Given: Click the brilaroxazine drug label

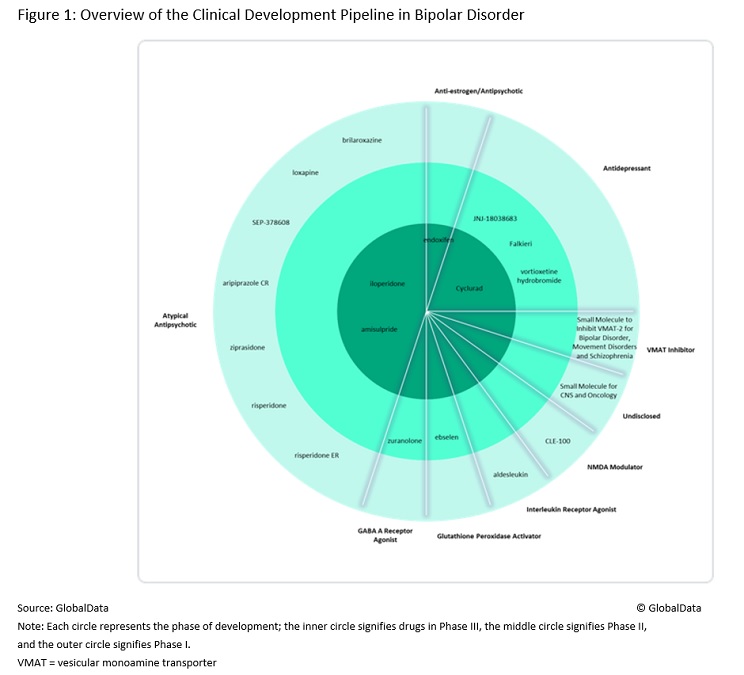Looking at the screenshot, I should (362, 140).
